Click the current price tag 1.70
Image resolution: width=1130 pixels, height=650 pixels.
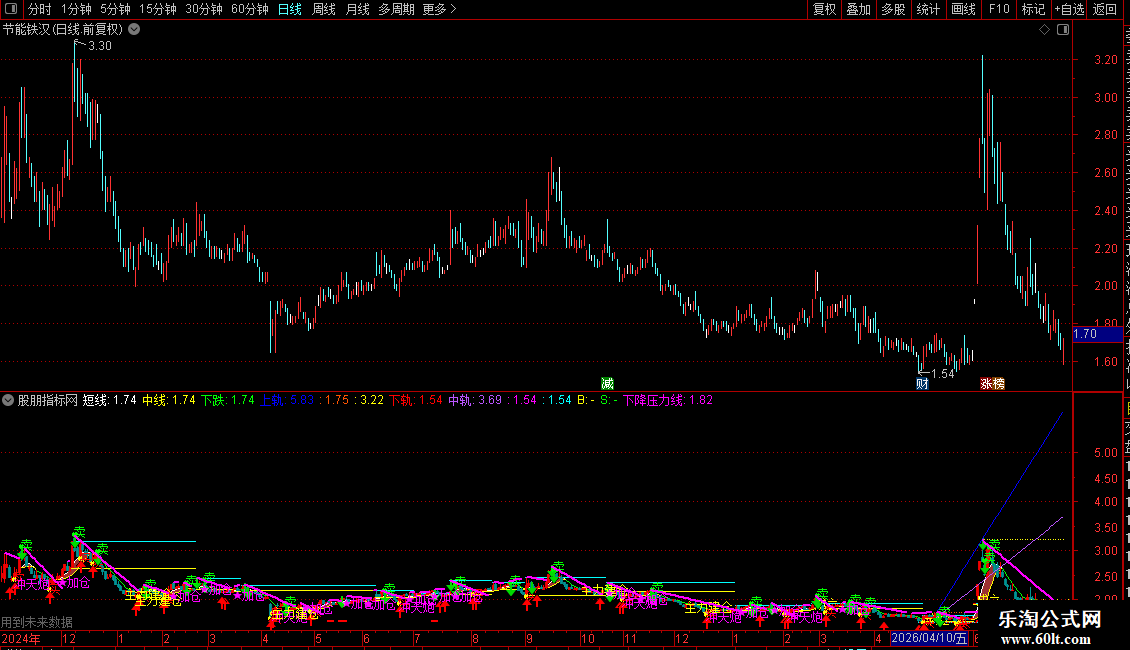tap(1097, 334)
